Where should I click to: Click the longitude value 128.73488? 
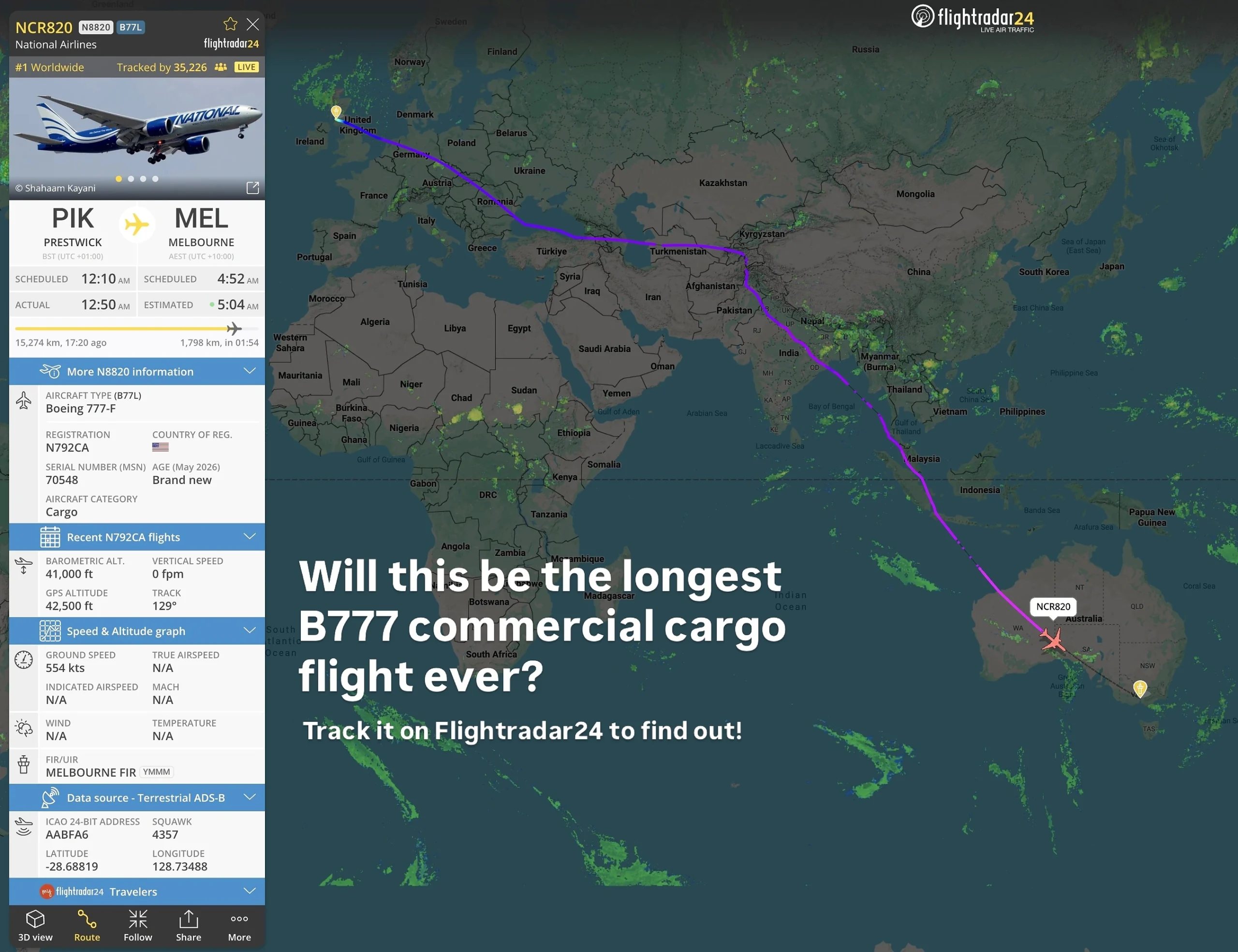tap(180, 866)
